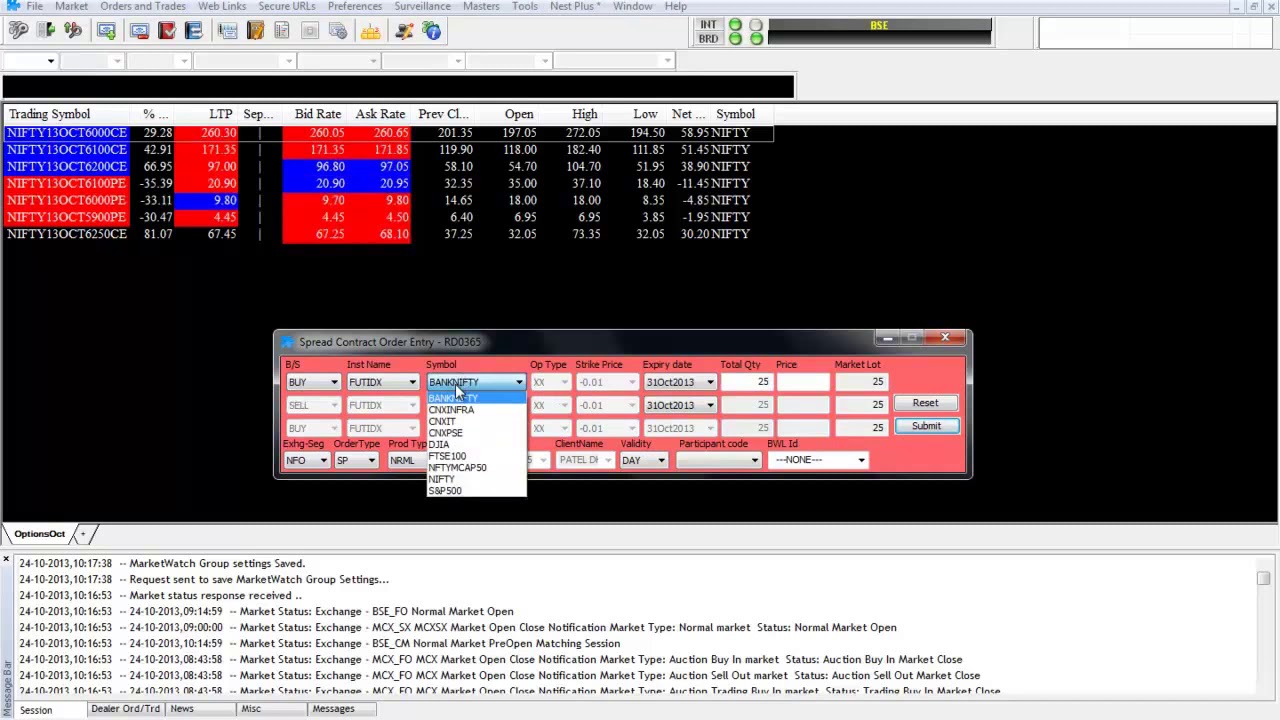Select CNXIT from symbol list
Image resolution: width=1280 pixels, height=720 pixels.
(x=476, y=422)
